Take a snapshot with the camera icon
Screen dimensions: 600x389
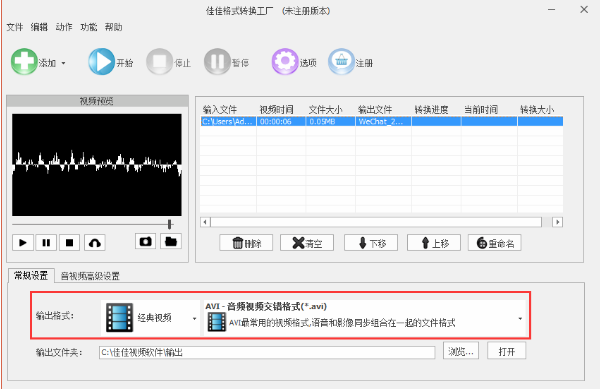coord(145,242)
